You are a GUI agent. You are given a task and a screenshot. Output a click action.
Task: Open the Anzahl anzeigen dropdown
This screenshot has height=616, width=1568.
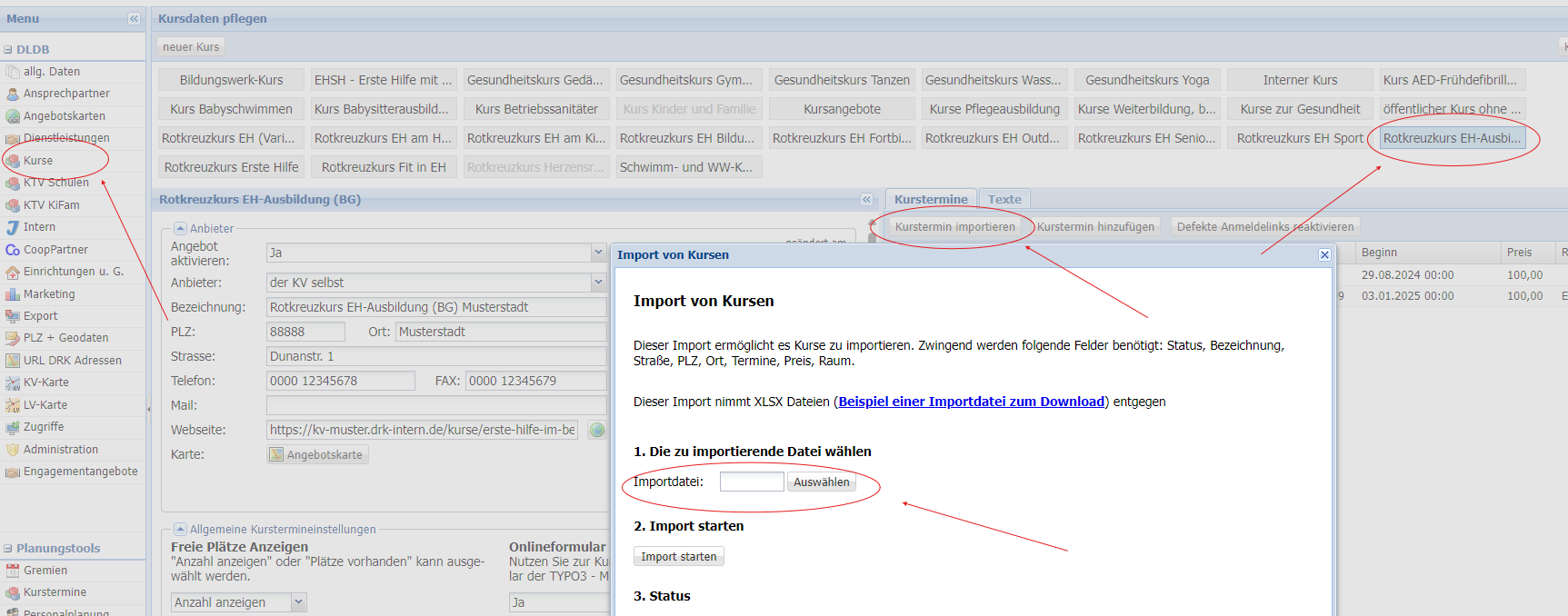pyautogui.click(x=299, y=602)
